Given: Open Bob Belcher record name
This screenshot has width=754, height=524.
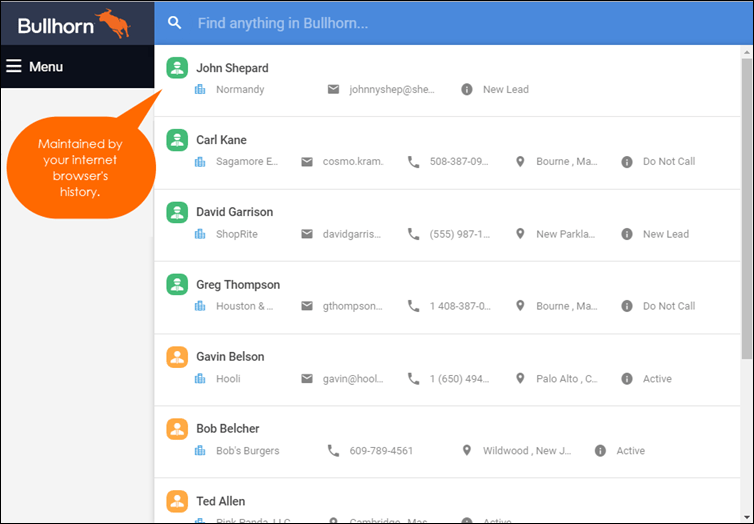Looking at the screenshot, I should 227,429.
